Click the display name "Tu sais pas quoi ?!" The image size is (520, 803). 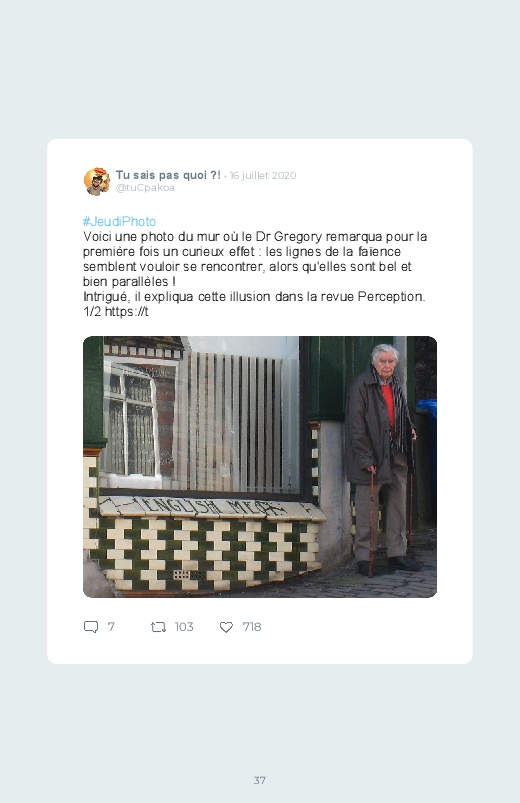coord(168,175)
